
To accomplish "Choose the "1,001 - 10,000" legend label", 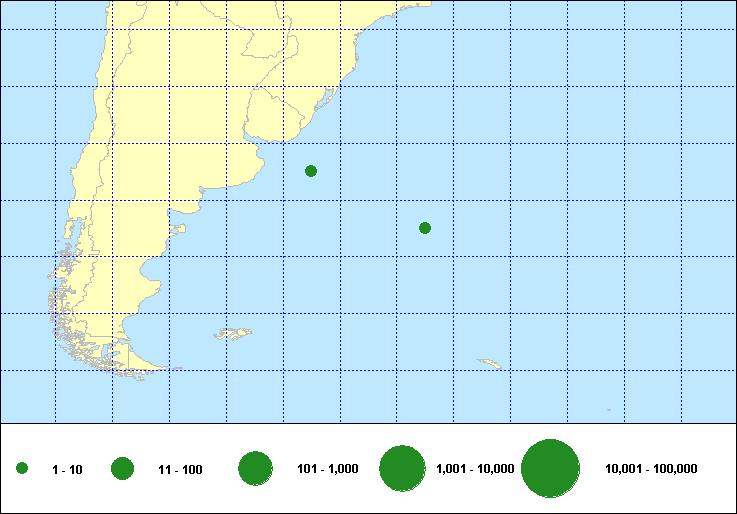I will pos(475,469).
